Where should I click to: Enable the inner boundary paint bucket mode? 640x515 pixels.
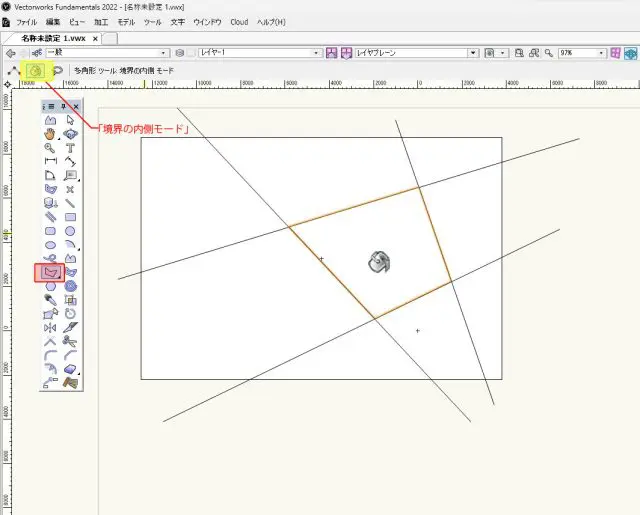point(36,71)
